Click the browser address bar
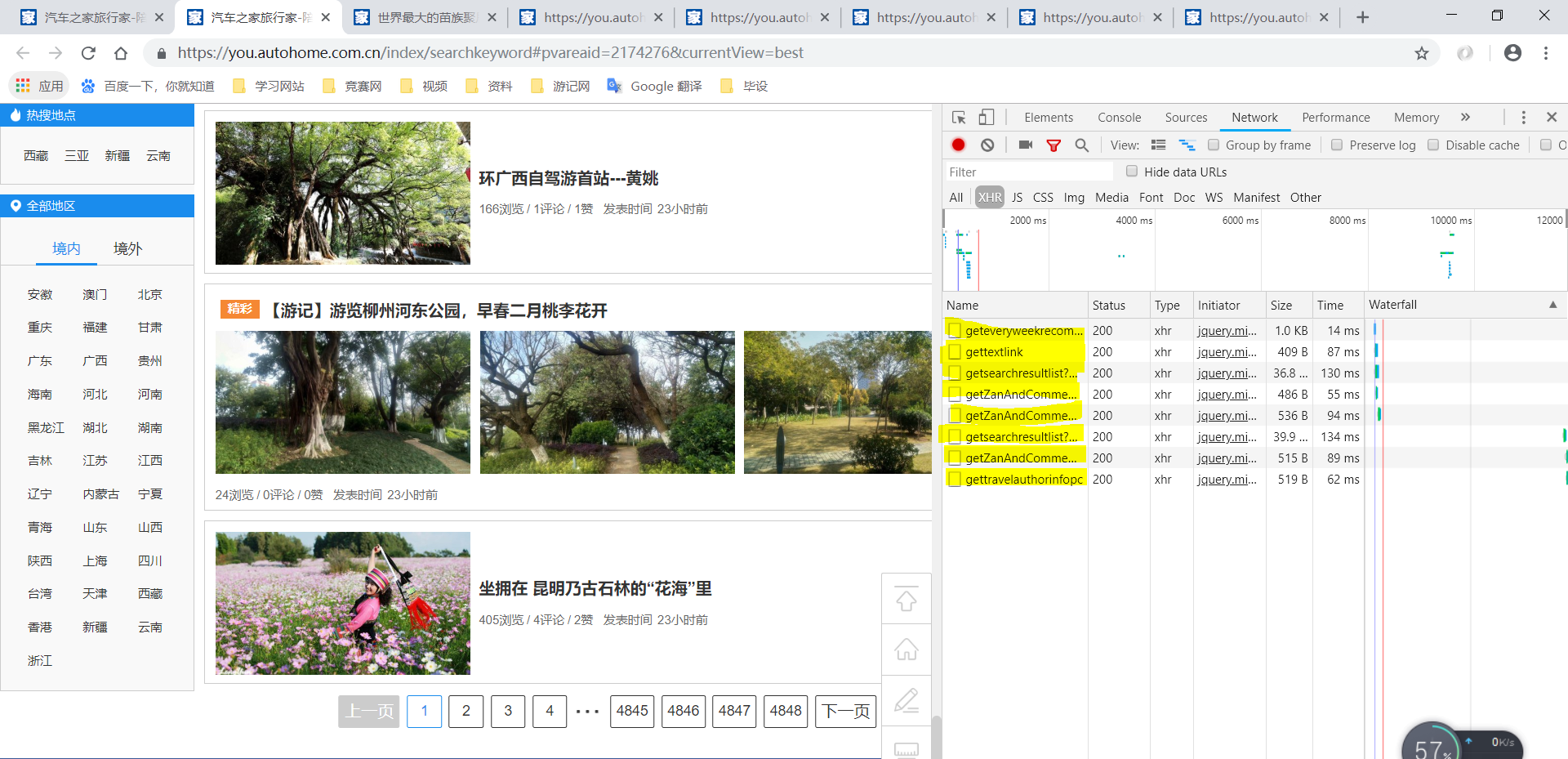The width and height of the screenshot is (1568, 759). pyautogui.click(x=784, y=53)
